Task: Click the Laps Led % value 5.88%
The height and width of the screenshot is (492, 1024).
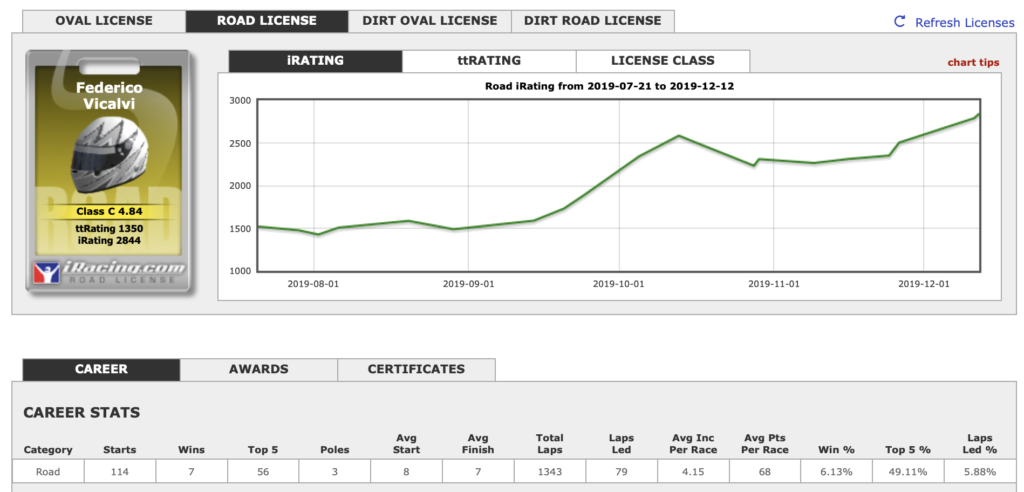Action: coord(980,472)
